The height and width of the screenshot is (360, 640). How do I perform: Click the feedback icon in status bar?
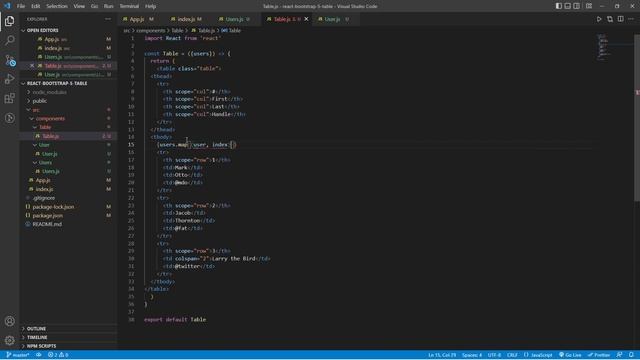point(619,355)
